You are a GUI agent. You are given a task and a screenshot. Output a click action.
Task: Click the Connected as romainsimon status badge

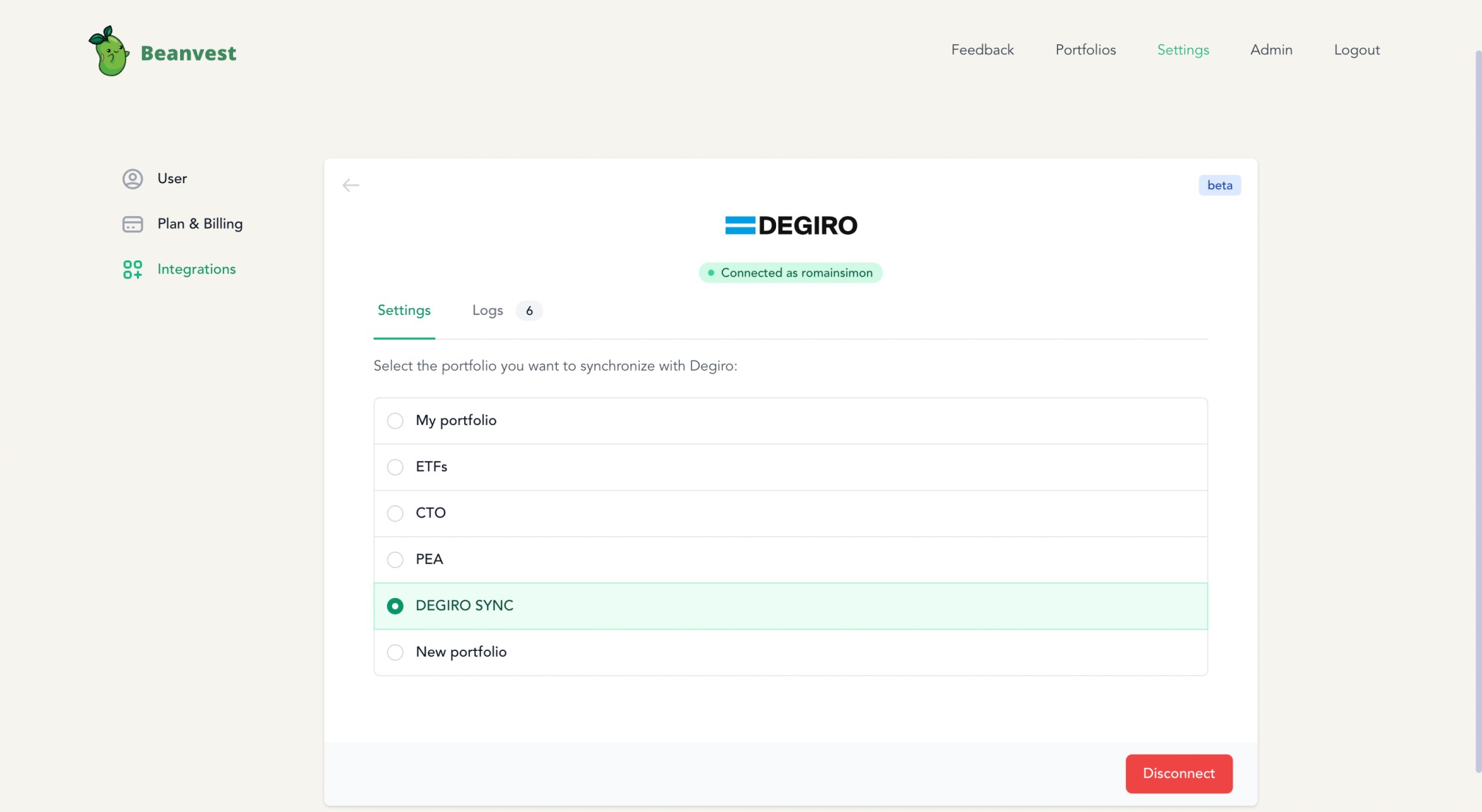point(791,273)
